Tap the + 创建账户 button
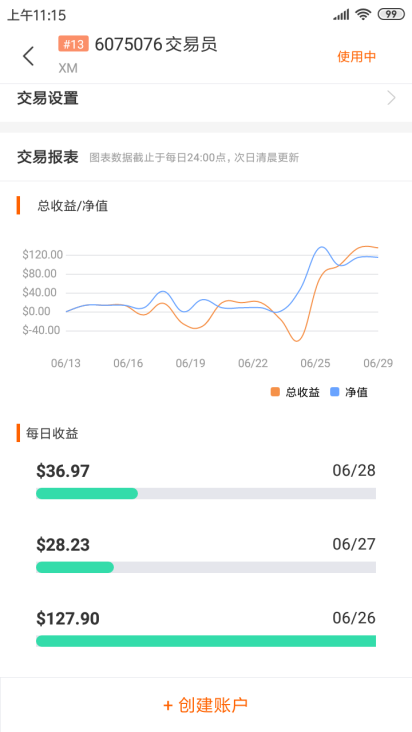 206,704
